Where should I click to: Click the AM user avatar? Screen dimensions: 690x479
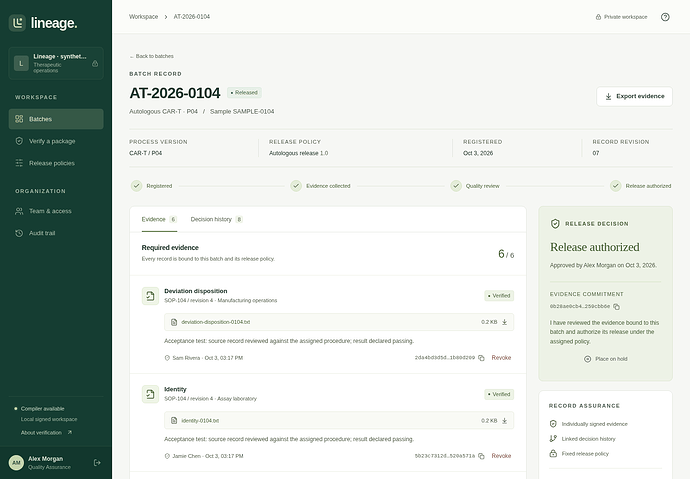pos(16,463)
